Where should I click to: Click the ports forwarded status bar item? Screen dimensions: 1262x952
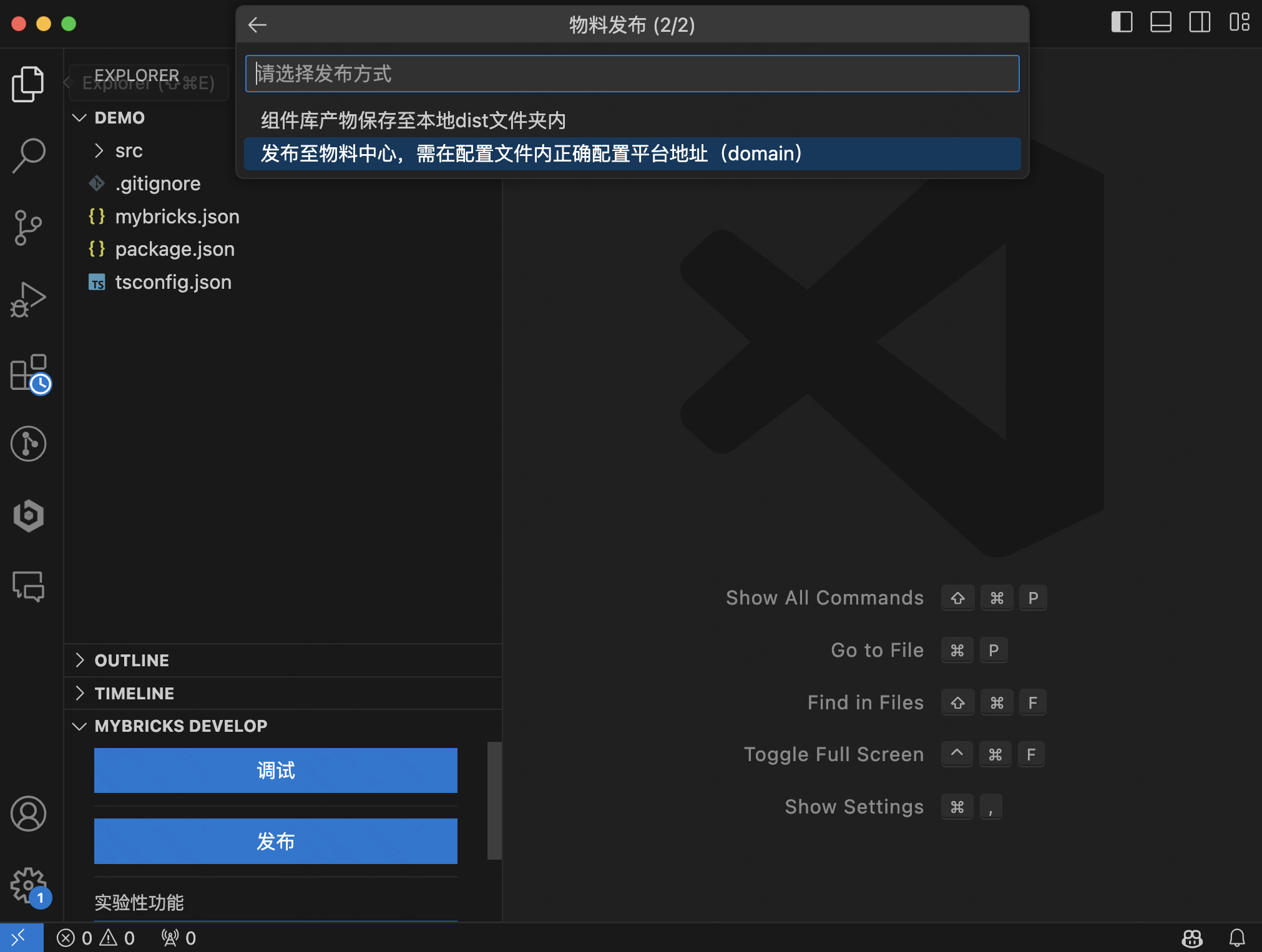coord(179,938)
